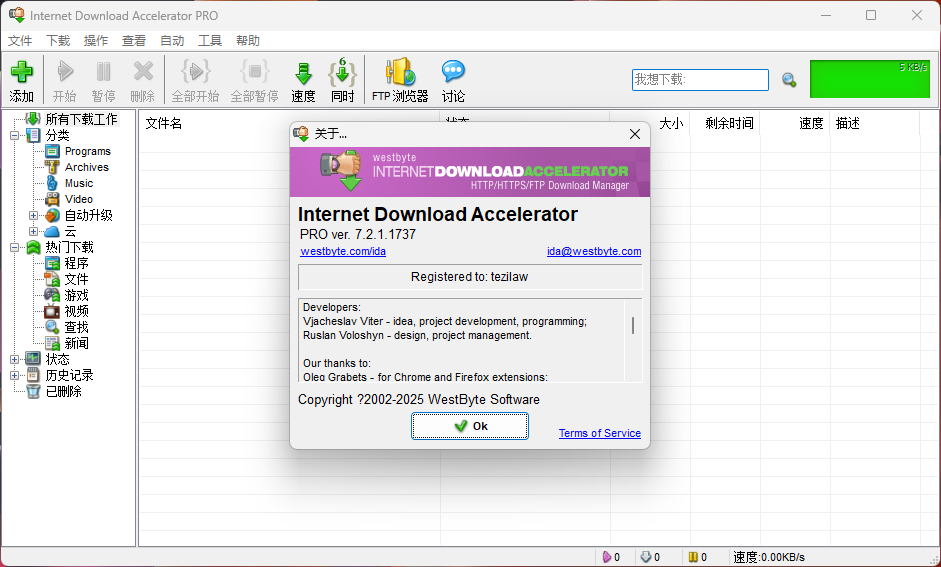Select the Video category icon

pyautogui.click(x=53, y=199)
